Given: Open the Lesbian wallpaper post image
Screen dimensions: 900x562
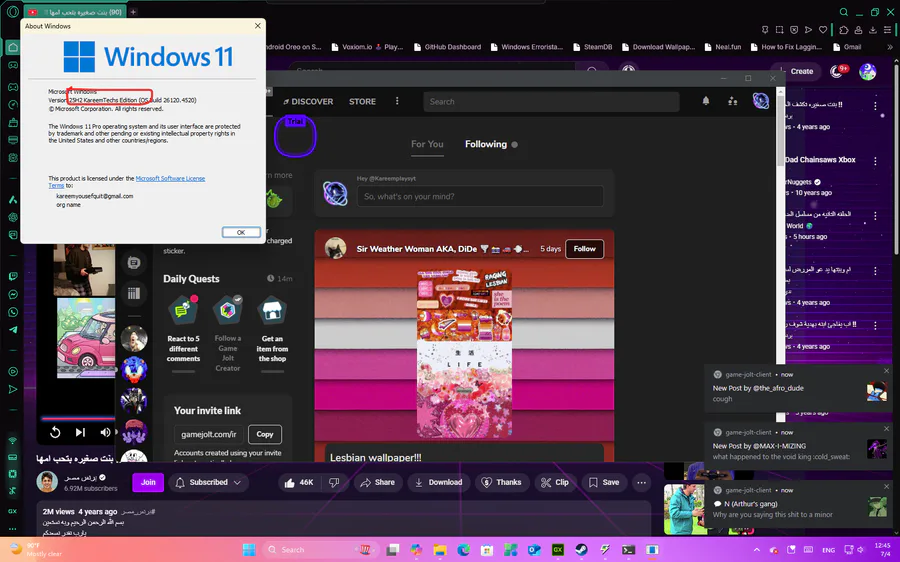Looking at the screenshot, I should tap(464, 354).
